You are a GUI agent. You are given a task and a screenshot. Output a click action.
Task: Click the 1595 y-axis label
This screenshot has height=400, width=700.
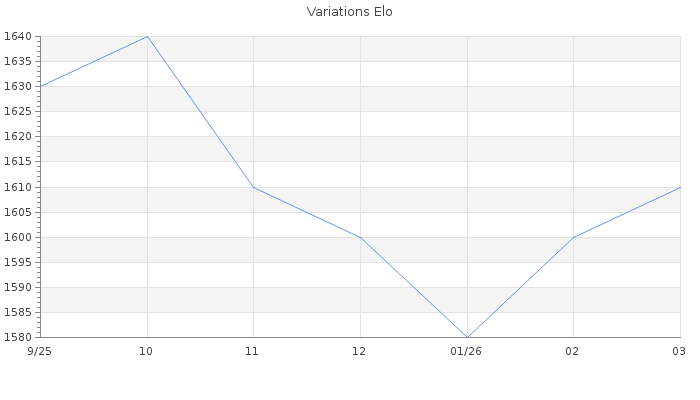19,262
